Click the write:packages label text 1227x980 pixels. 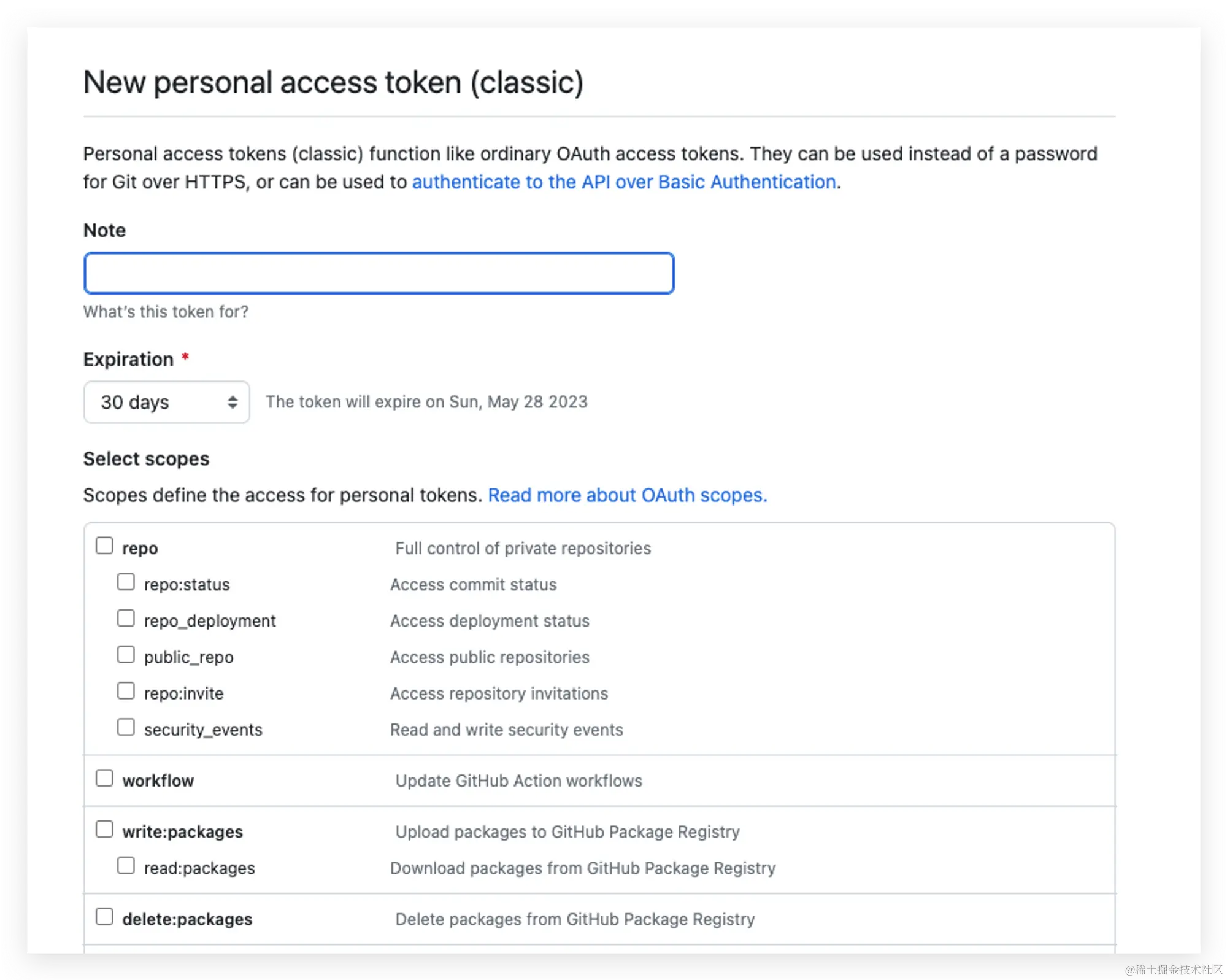point(182,832)
